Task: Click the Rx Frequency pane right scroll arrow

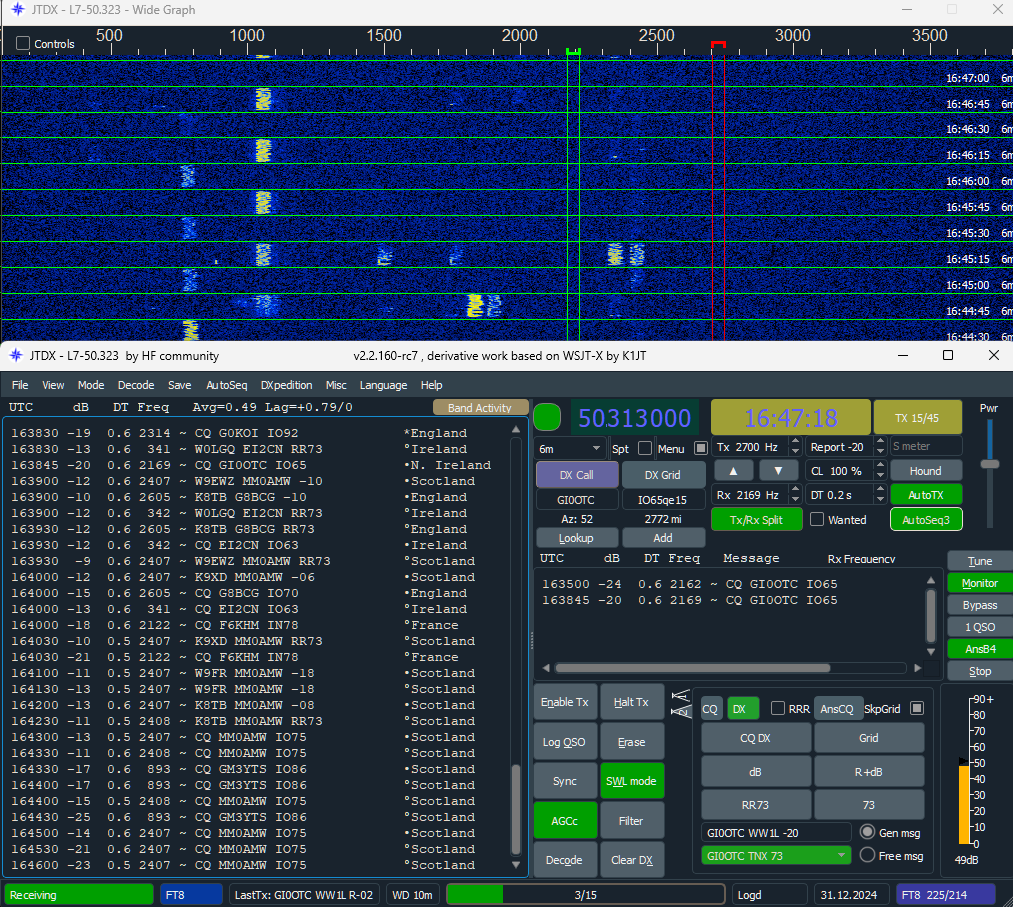Action: click(x=917, y=668)
